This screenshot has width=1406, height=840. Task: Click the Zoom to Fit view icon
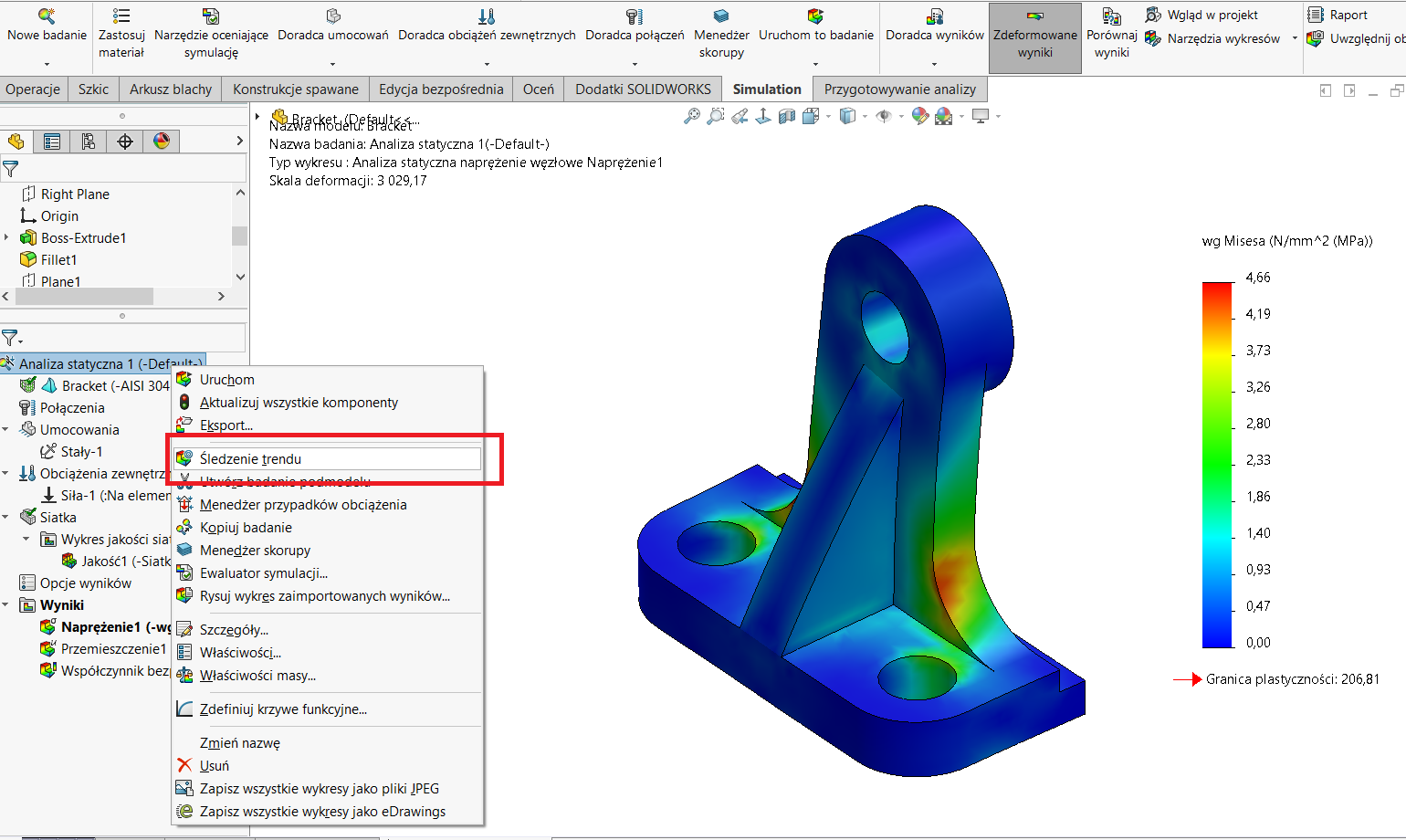click(693, 116)
